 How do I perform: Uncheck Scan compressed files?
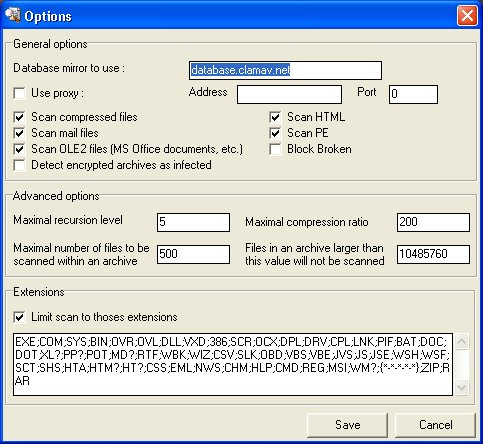click(19, 117)
